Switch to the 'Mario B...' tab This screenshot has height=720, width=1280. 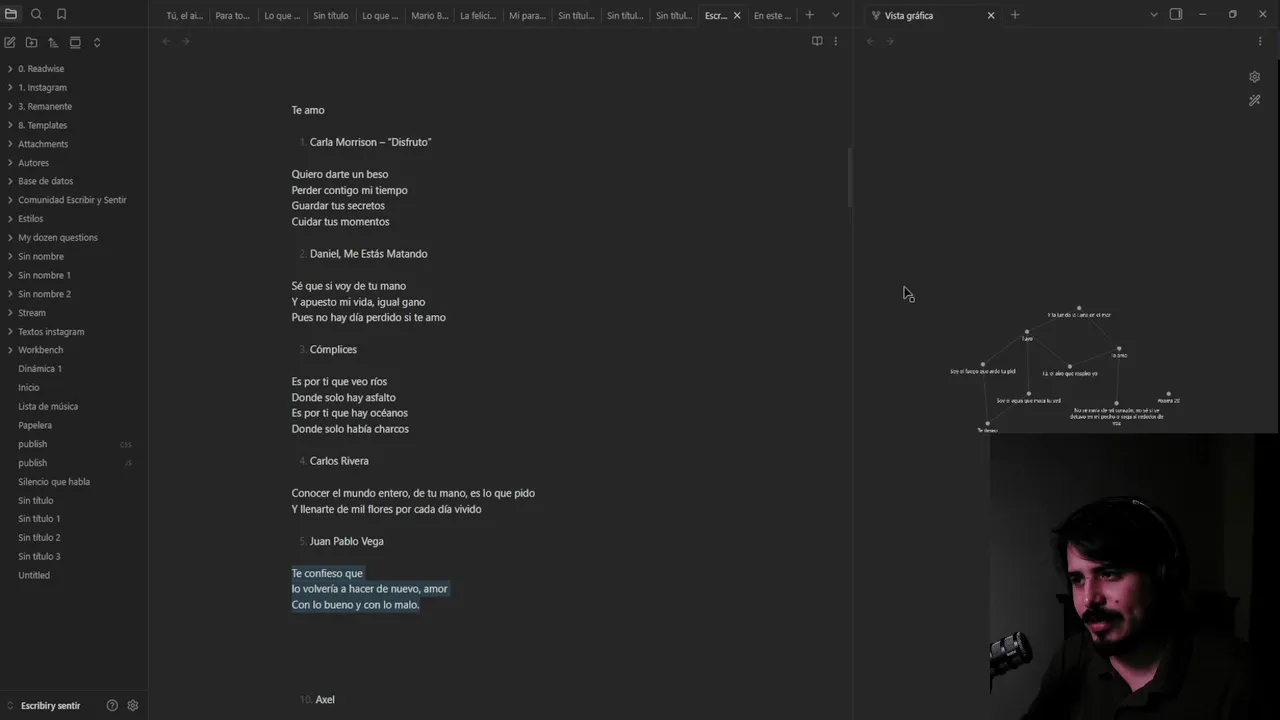click(x=429, y=15)
